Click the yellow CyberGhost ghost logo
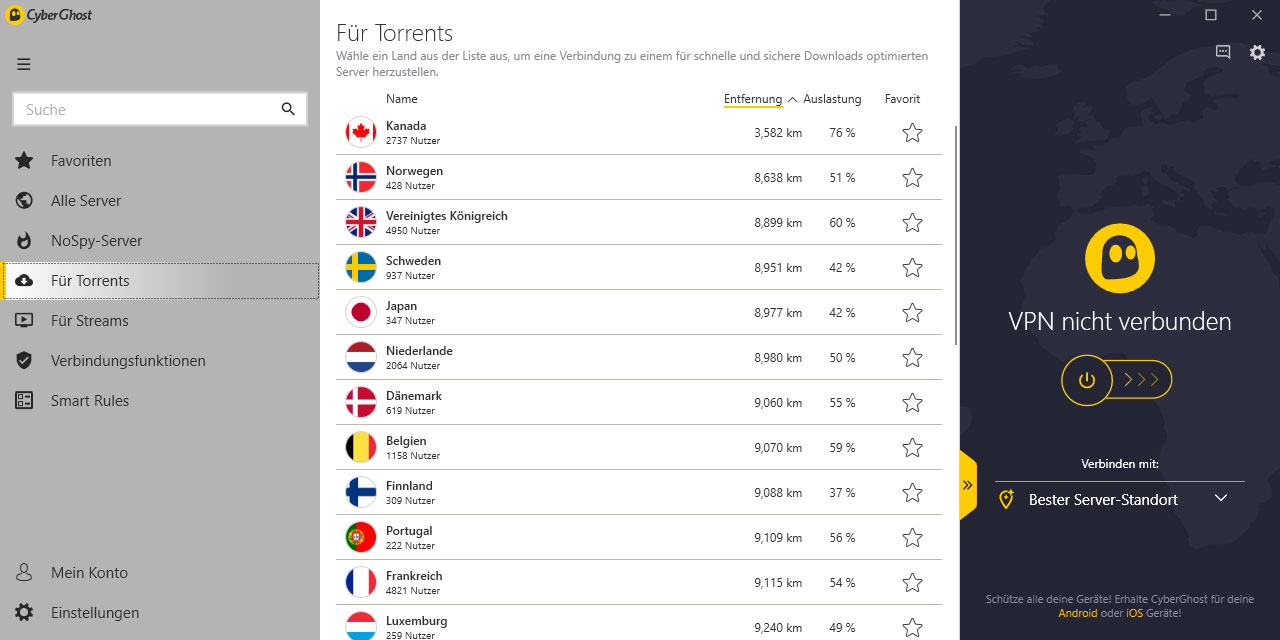 [x=1120, y=258]
